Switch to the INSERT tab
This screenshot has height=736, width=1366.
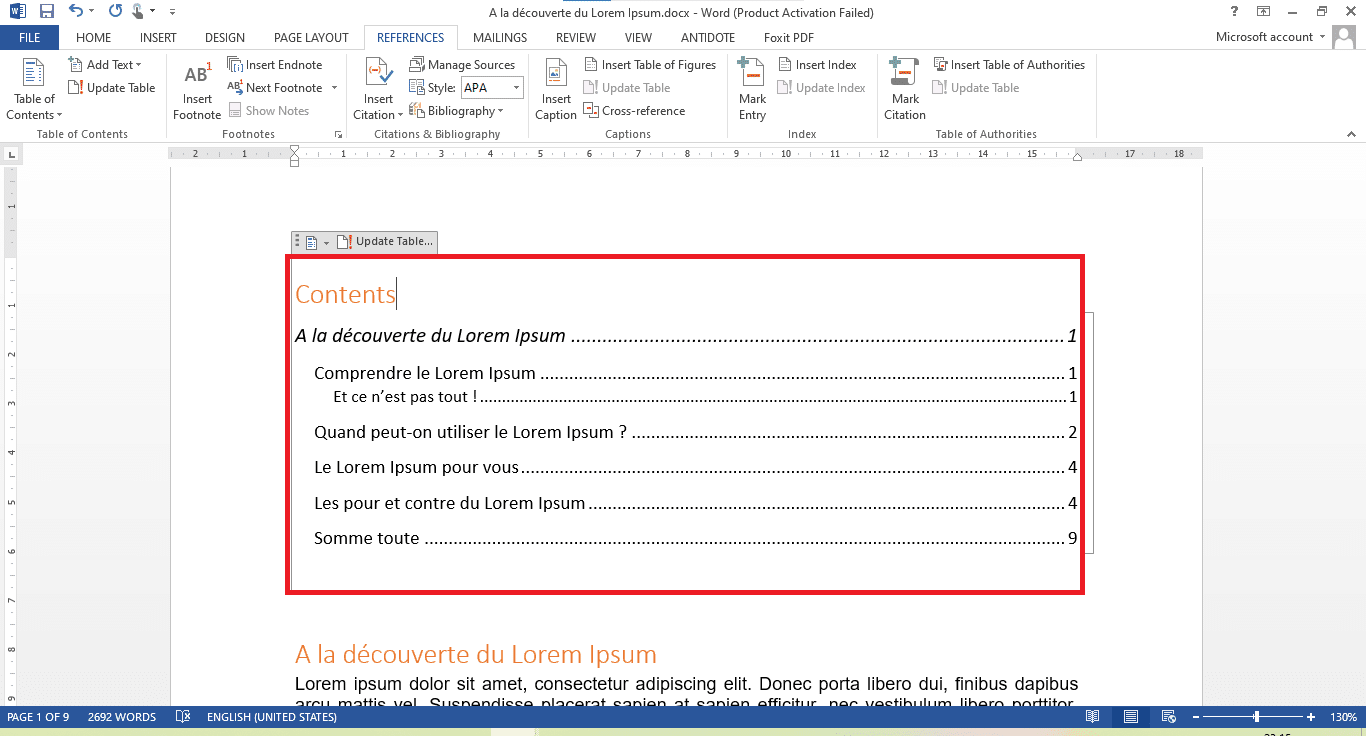coord(158,38)
